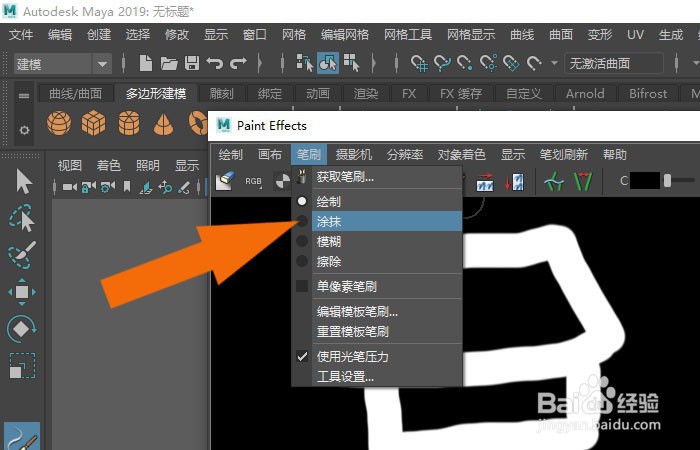Open the 建模 menu set dropdown
Image resolution: width=700 pixels, height=450 pixels.
click(62, 64)
